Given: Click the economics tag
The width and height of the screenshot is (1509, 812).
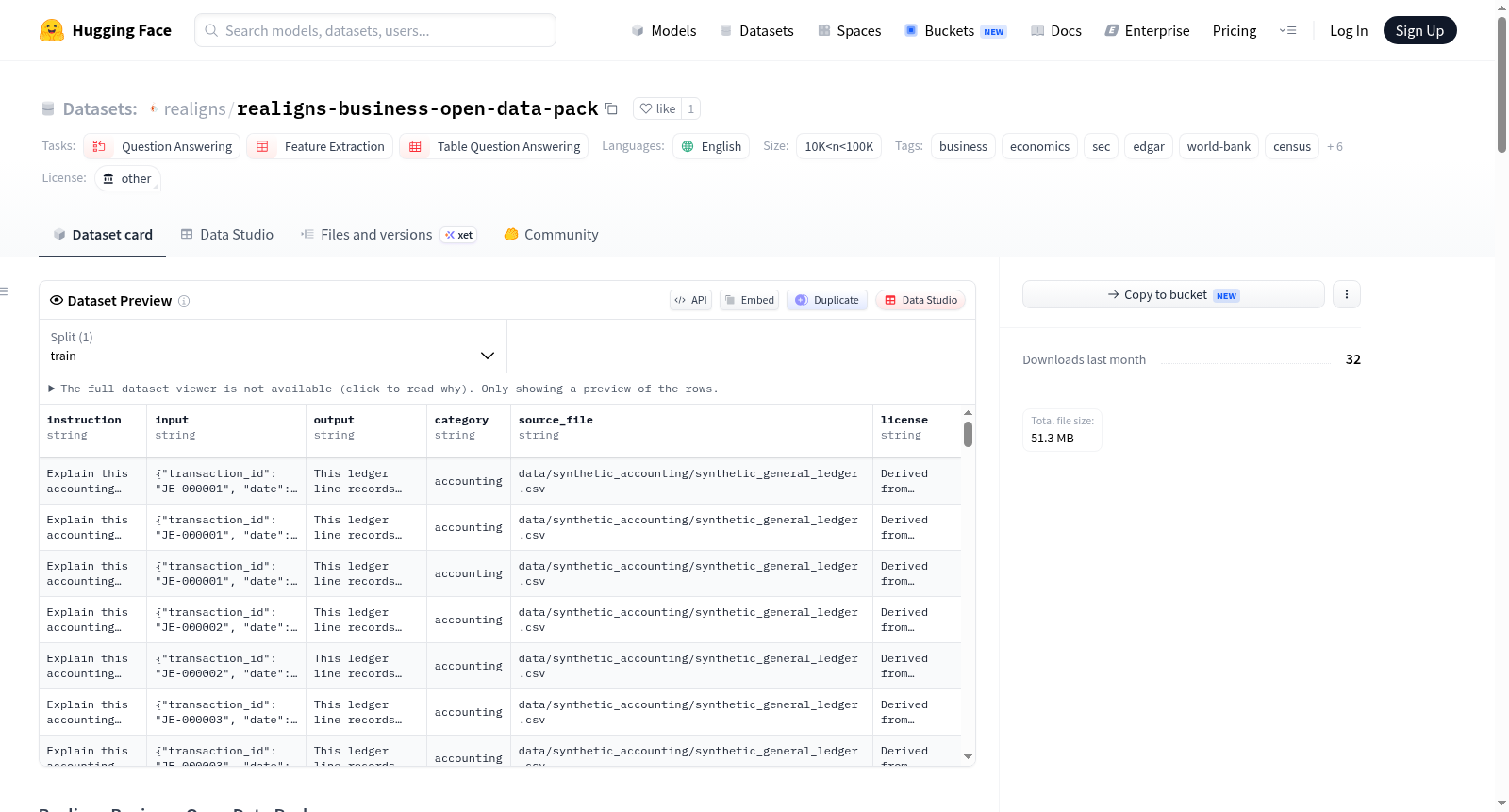Looking at the screenshot, I should pos(1039,146).
